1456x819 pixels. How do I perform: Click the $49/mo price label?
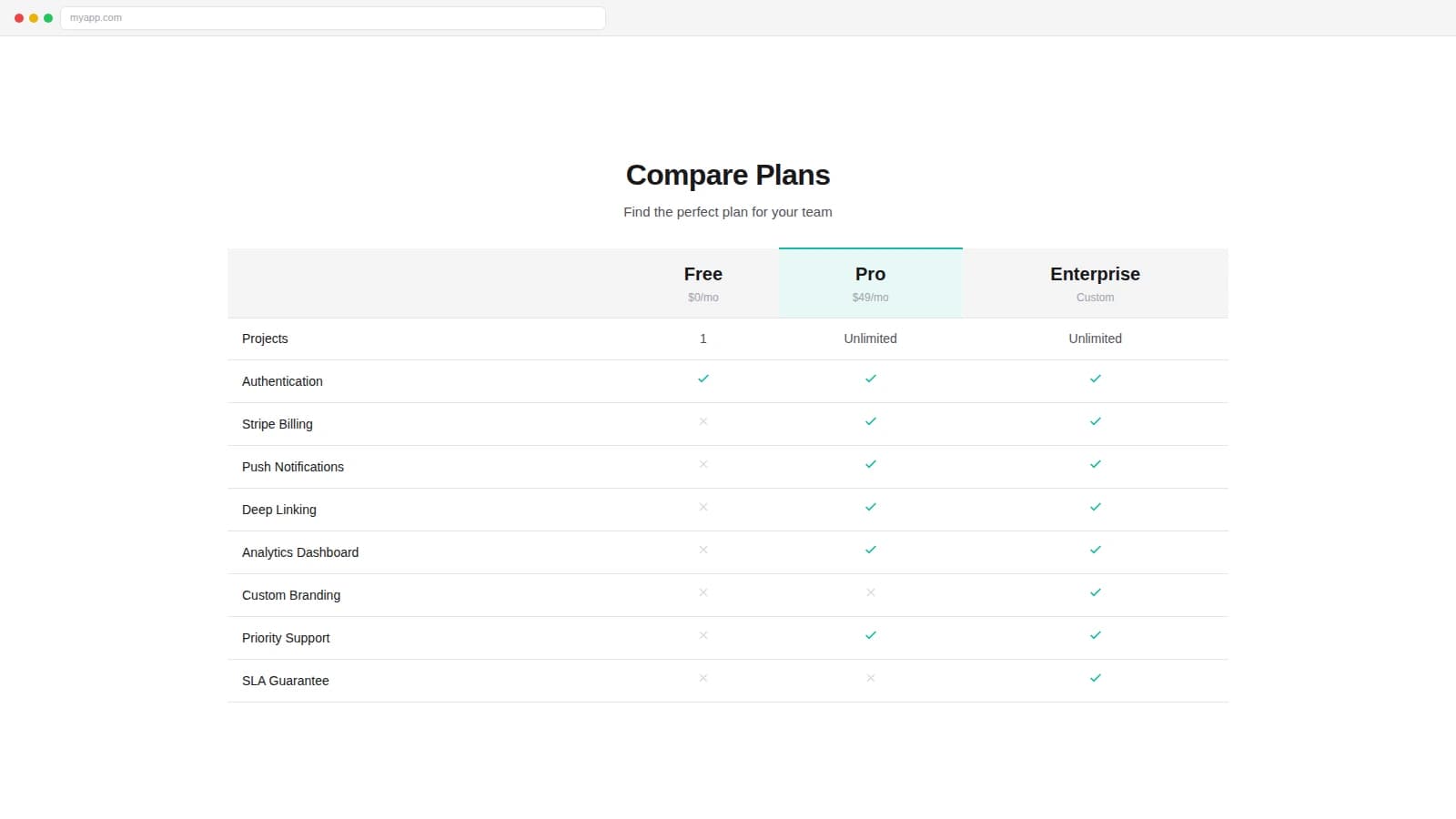pos(871,298)
